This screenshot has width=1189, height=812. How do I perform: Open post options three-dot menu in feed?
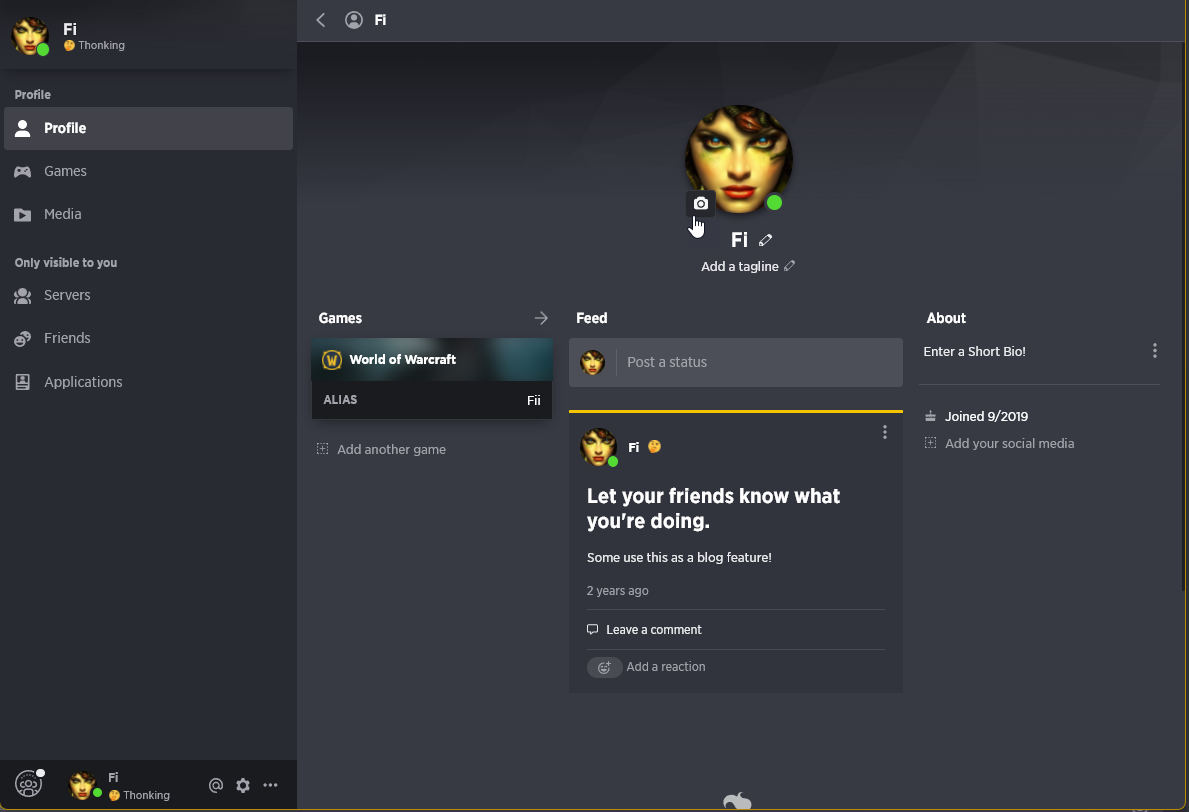884,431
